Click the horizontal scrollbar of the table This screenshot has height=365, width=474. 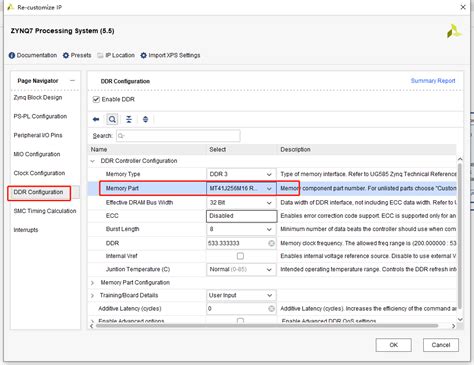click(267, 326)
